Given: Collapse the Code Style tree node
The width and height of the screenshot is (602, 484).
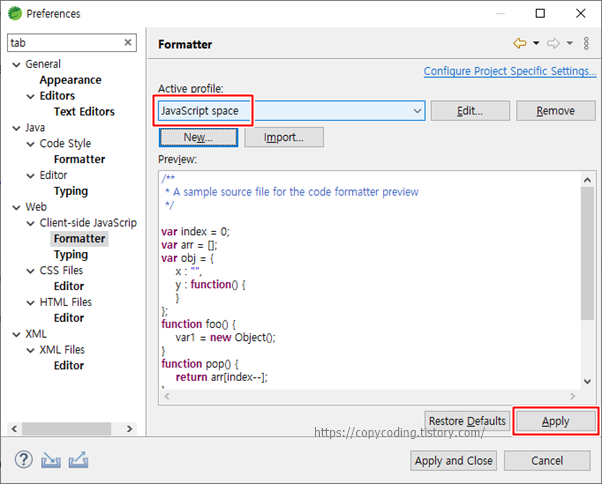Looking at the screenshot, I should point(30,144).
